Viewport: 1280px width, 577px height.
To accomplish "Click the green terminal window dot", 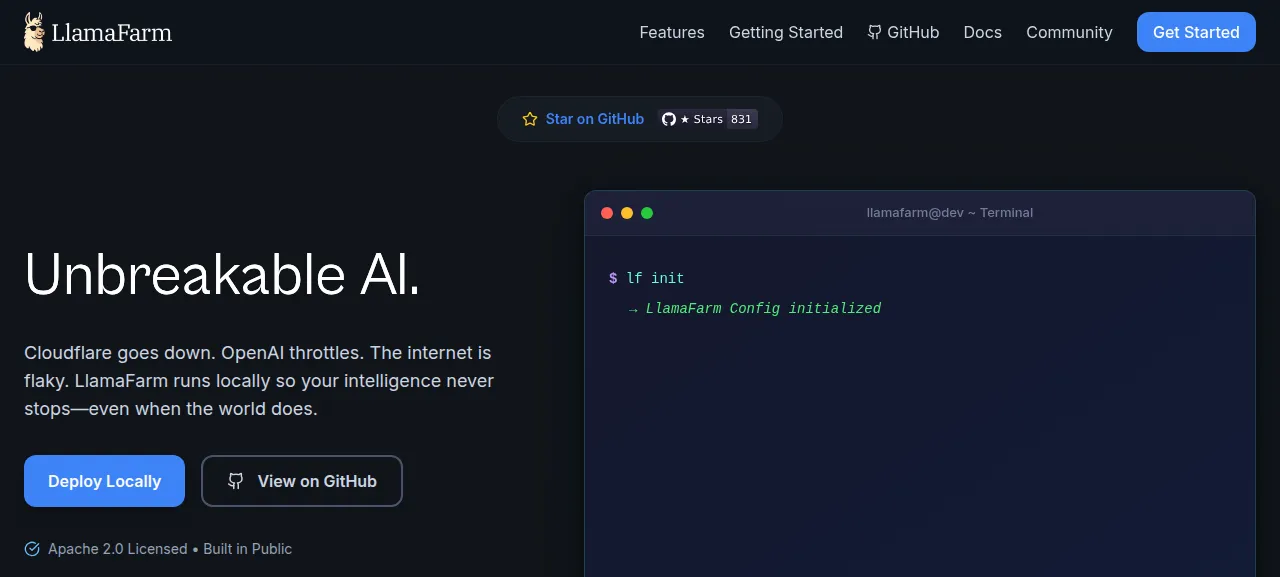I will [647, 213].
